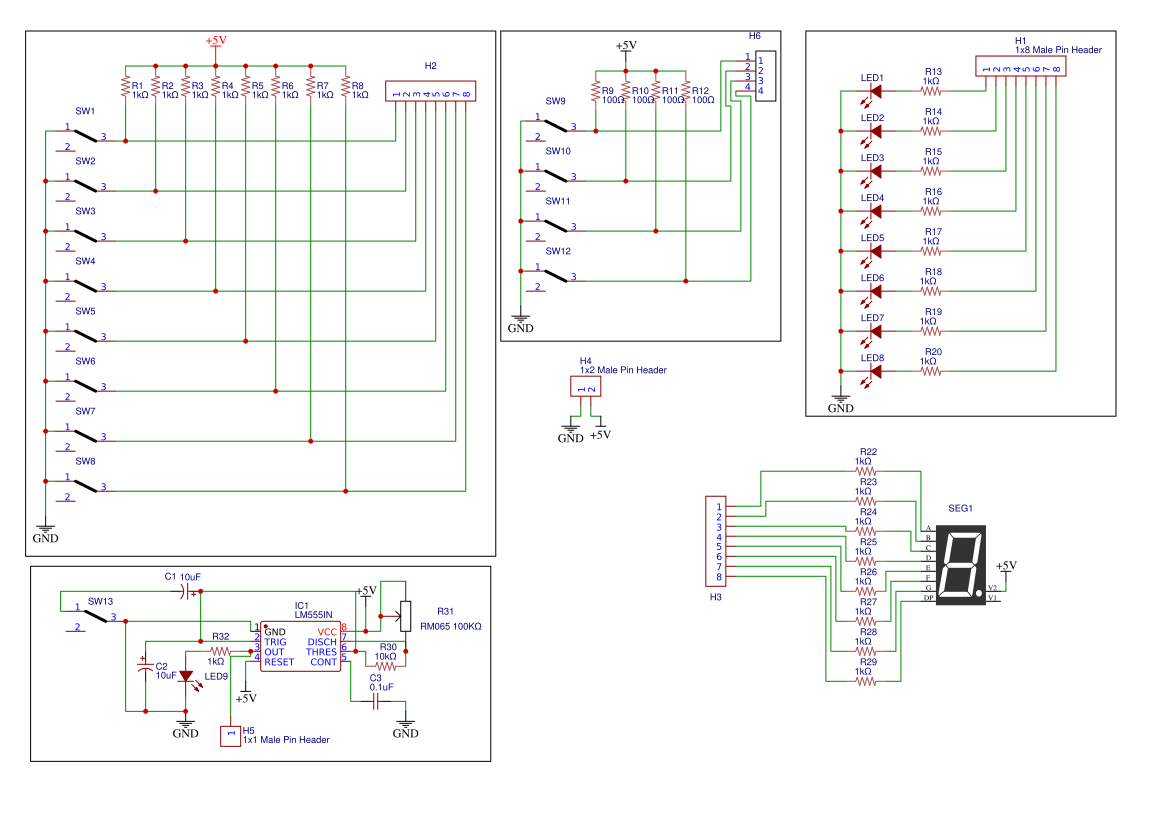Image resolution: width=1170 pixels, height=827 pixels.
Task: Select the SW5 switch symbol
Action: (86, 337)
